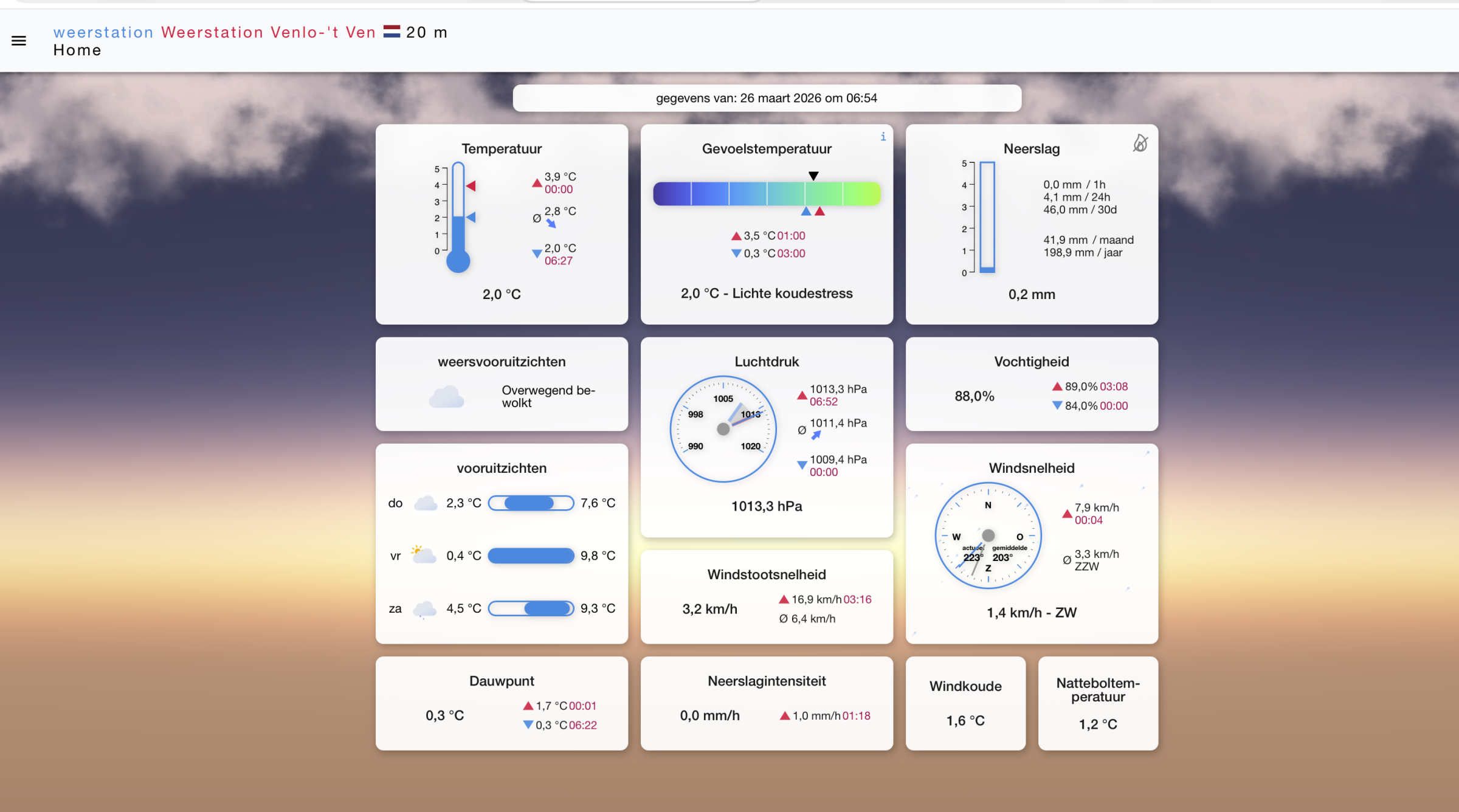Viewport: 1459px width, 812px height.
Task: Click the Dutch flag icon in header
Action: (391, 32)
